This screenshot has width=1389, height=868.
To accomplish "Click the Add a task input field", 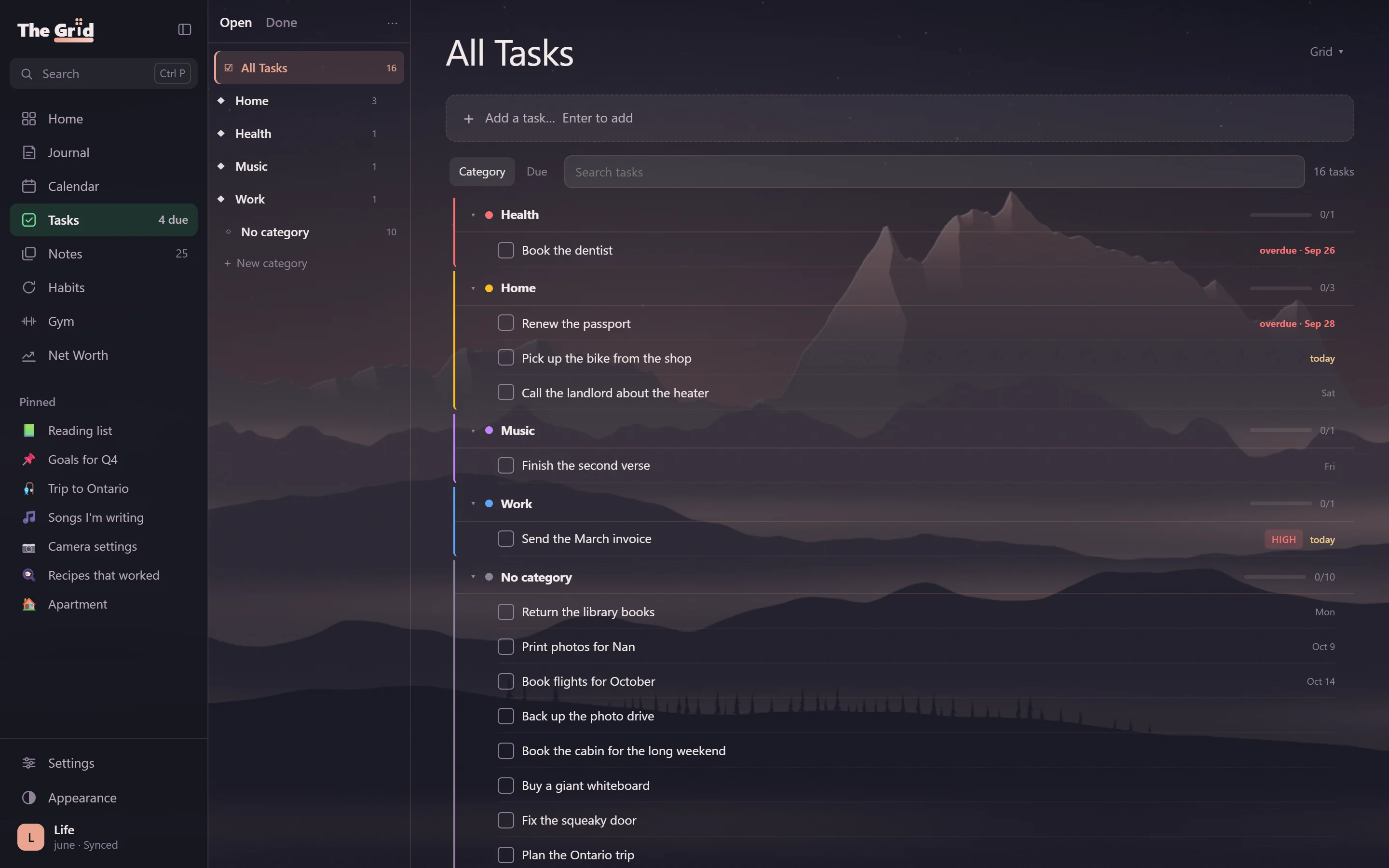I will (899, 118).
